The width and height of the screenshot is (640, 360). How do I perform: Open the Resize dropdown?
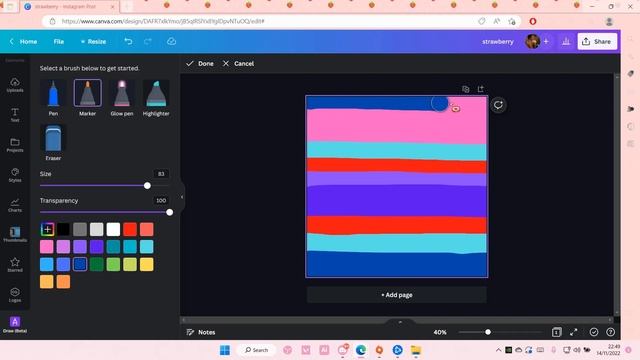(93, 41)
